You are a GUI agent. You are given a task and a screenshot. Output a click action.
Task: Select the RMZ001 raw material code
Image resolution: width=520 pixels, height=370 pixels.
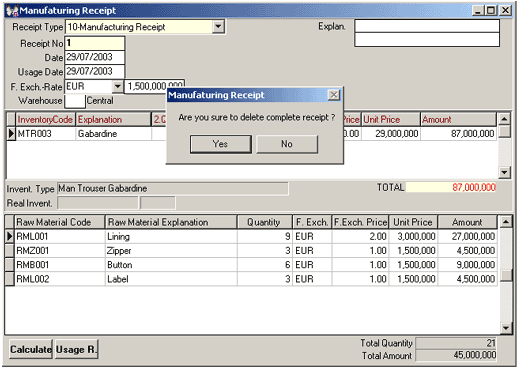[60, 251]
